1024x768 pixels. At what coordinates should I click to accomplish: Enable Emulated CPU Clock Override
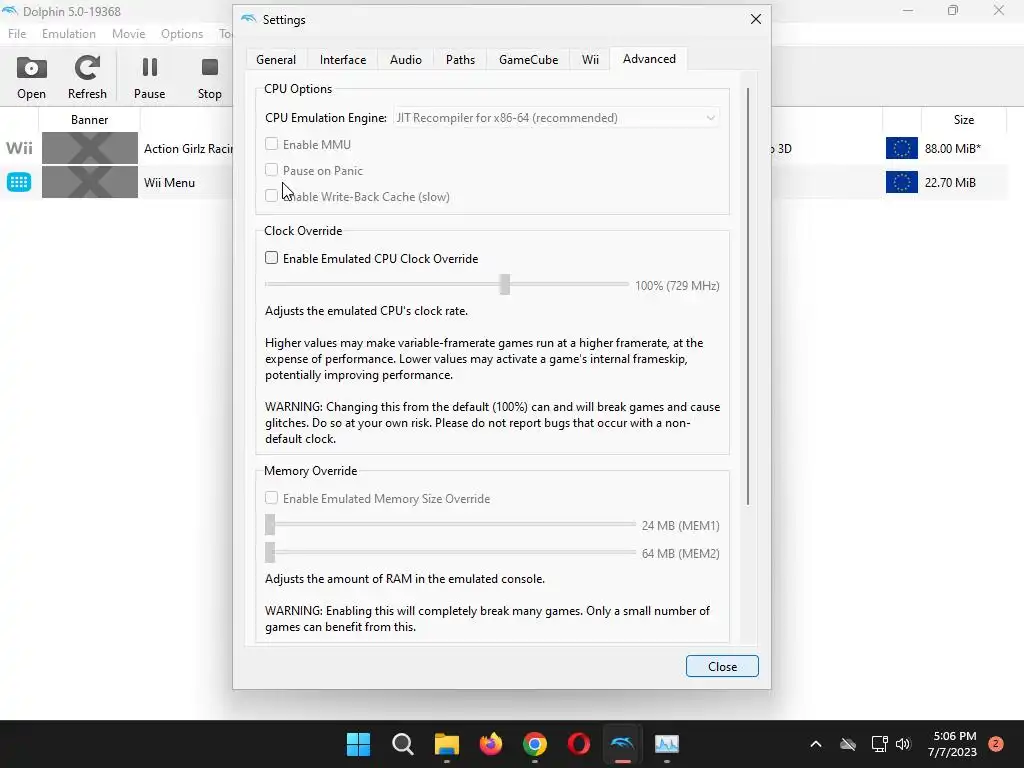272,258
